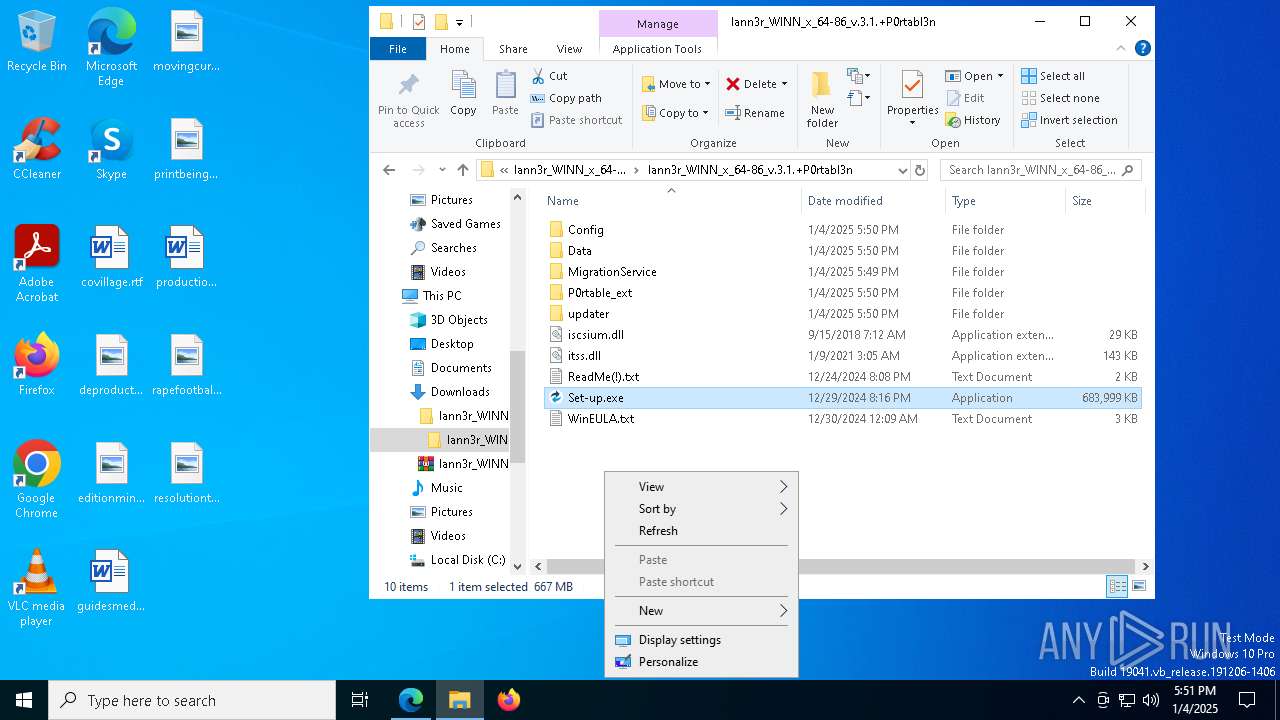Click the Refresh address bar button
The image size is (1280, 720).
click(x=920, y=170)
